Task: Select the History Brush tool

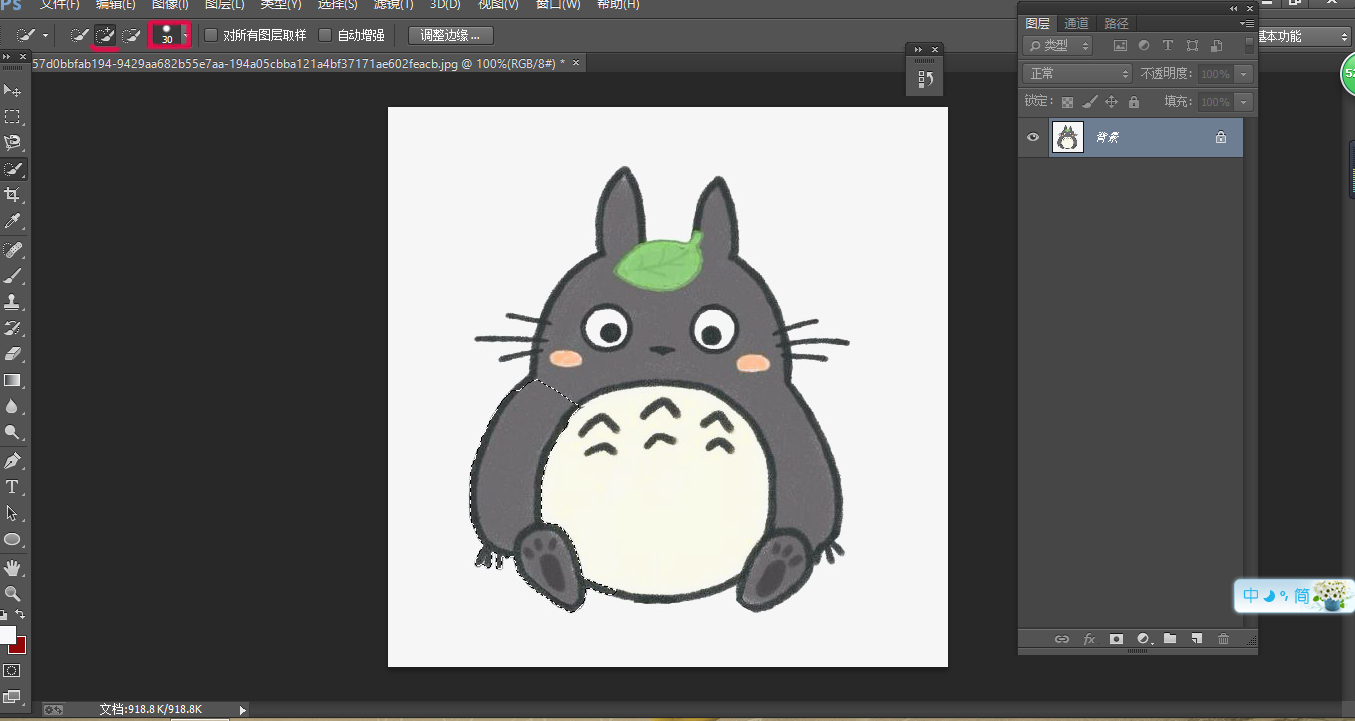Action: click(13, 327)
